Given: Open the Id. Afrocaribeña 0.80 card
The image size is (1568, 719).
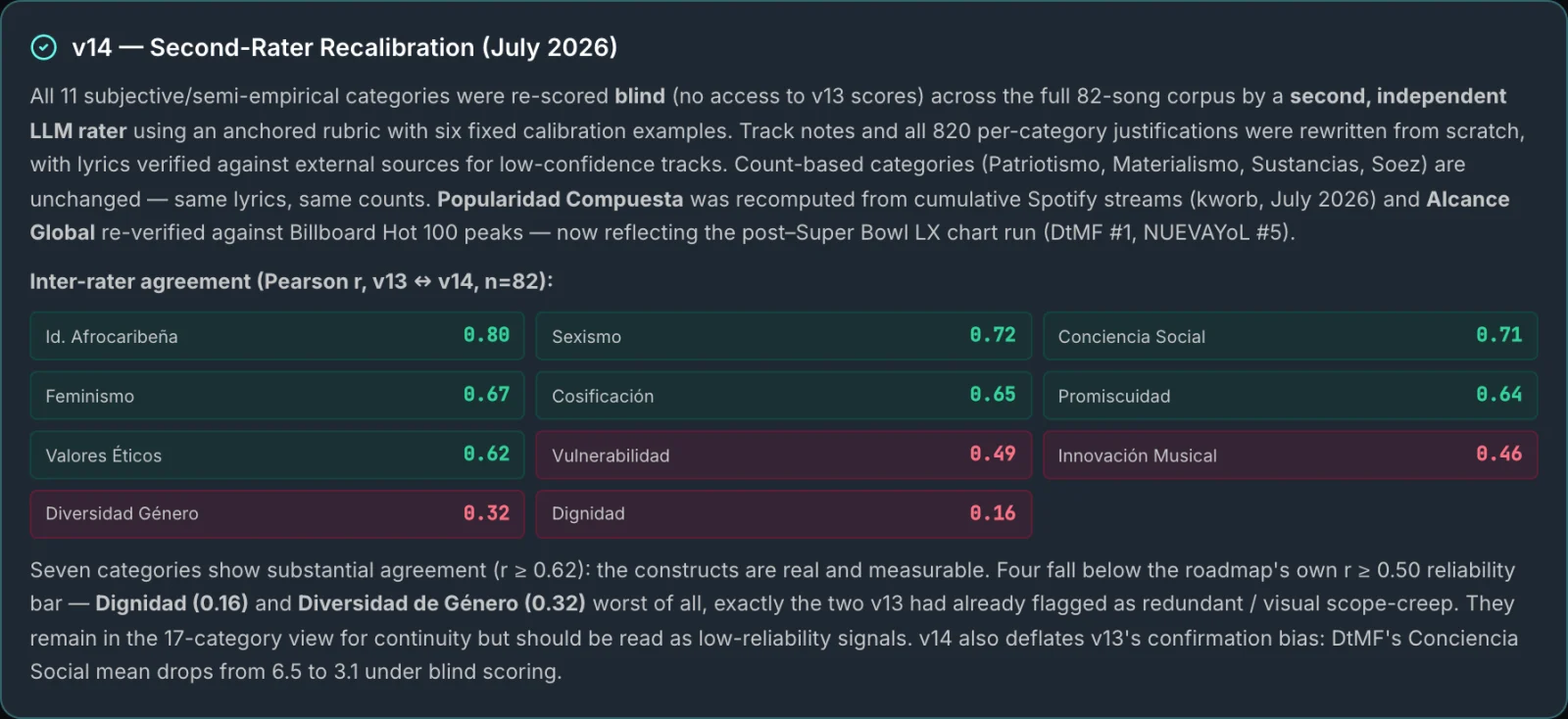Looking at the screenshot, I should click(277, 336).
